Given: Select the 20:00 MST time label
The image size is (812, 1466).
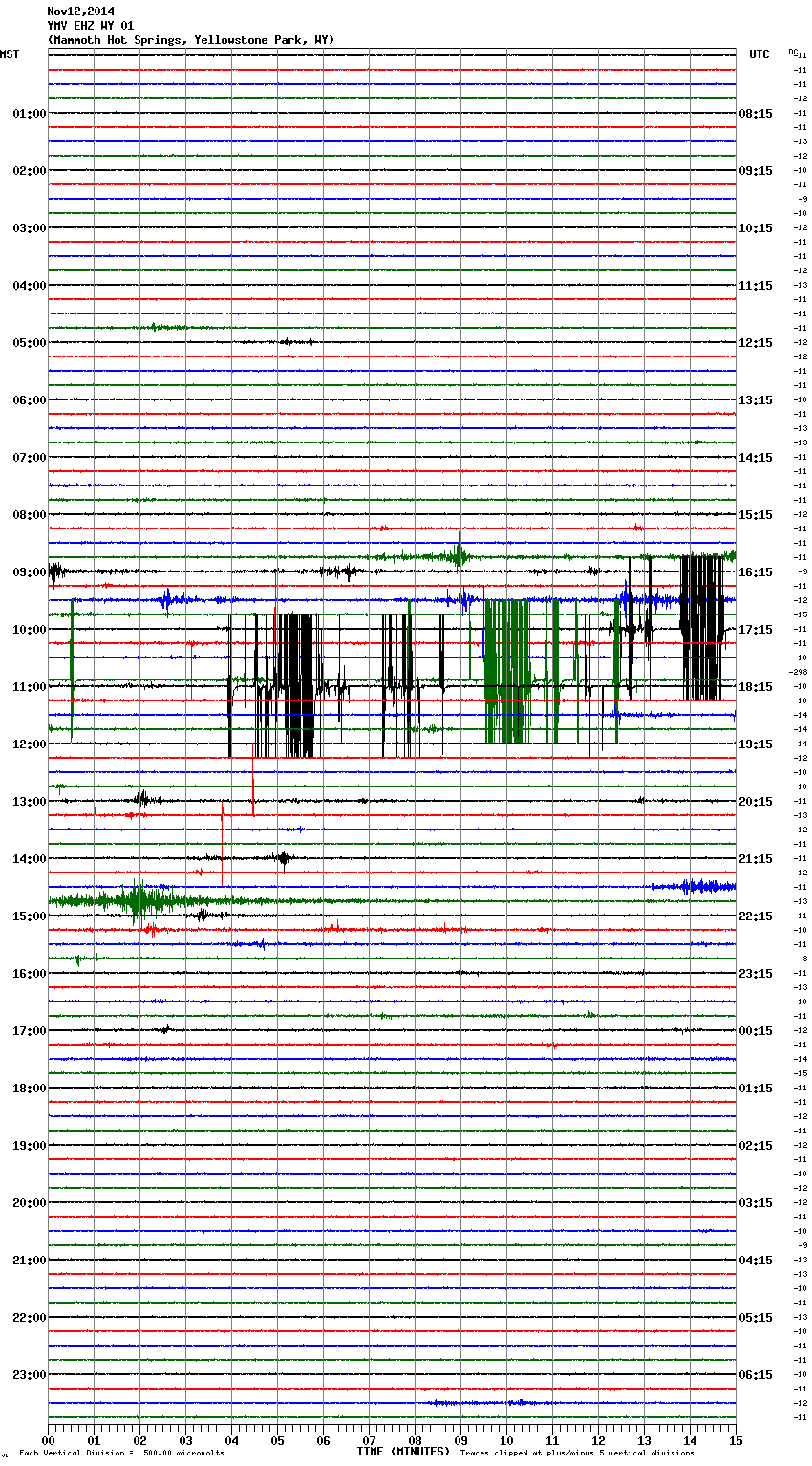Looking at the screenshot, I should pyautogui.click(x=29, y=1203).
